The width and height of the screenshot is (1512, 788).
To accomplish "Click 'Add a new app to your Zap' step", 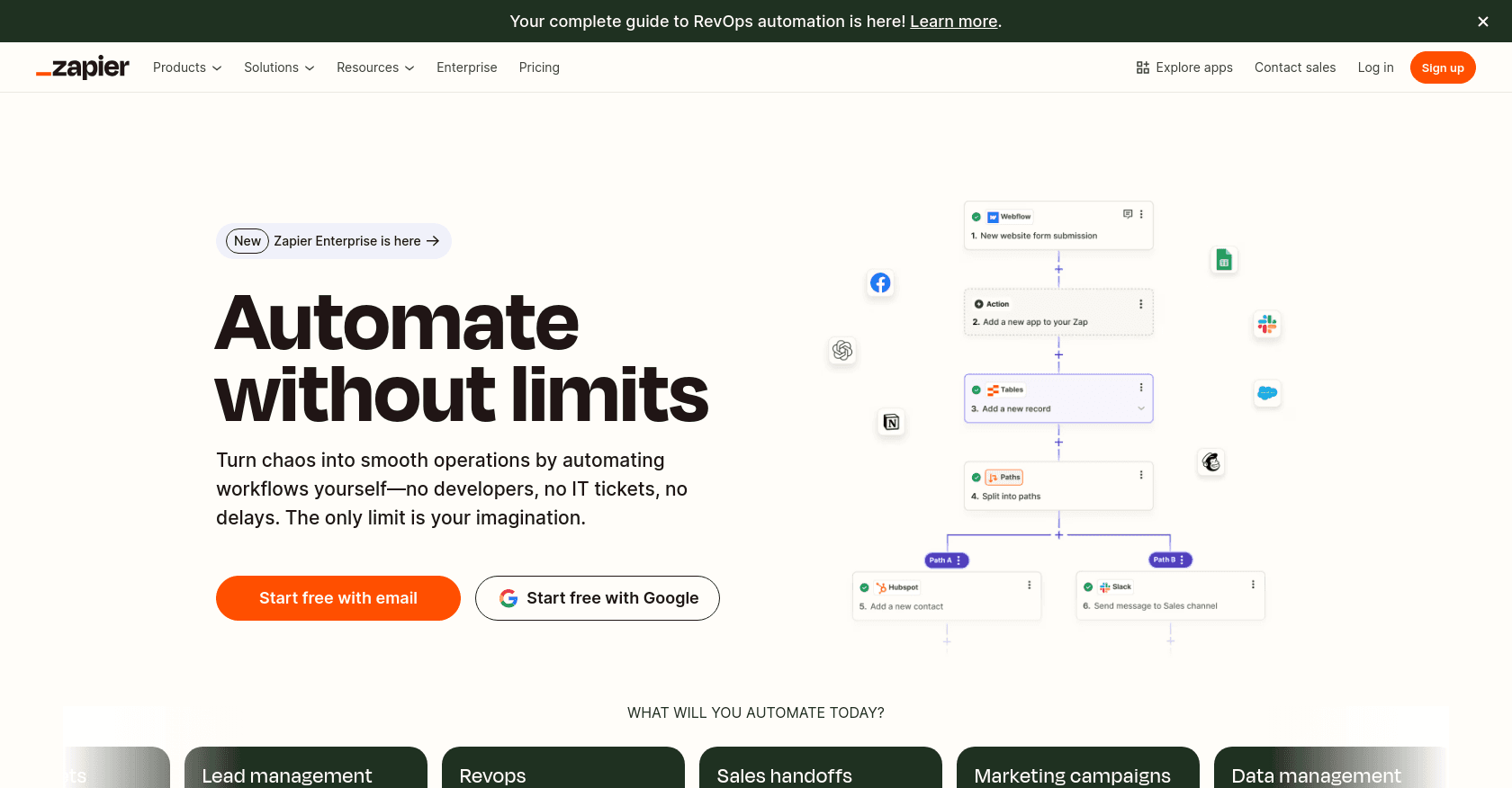I will [x=1058, y=312].
